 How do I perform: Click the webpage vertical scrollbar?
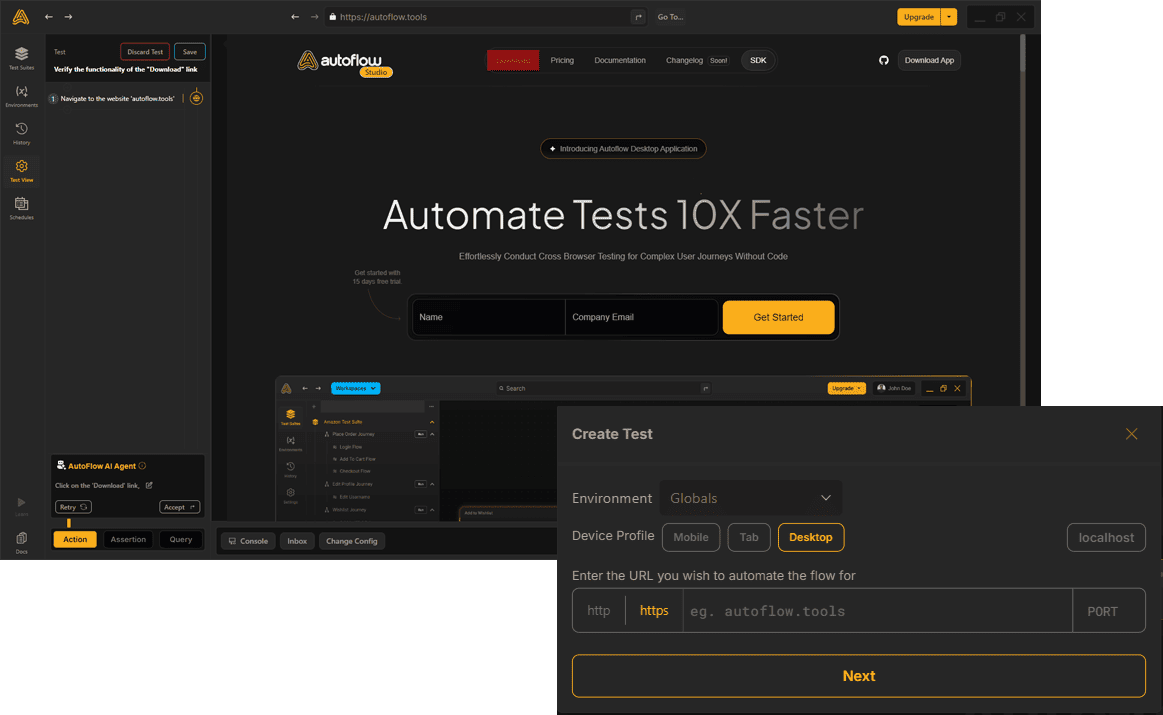pos(1023,54)
